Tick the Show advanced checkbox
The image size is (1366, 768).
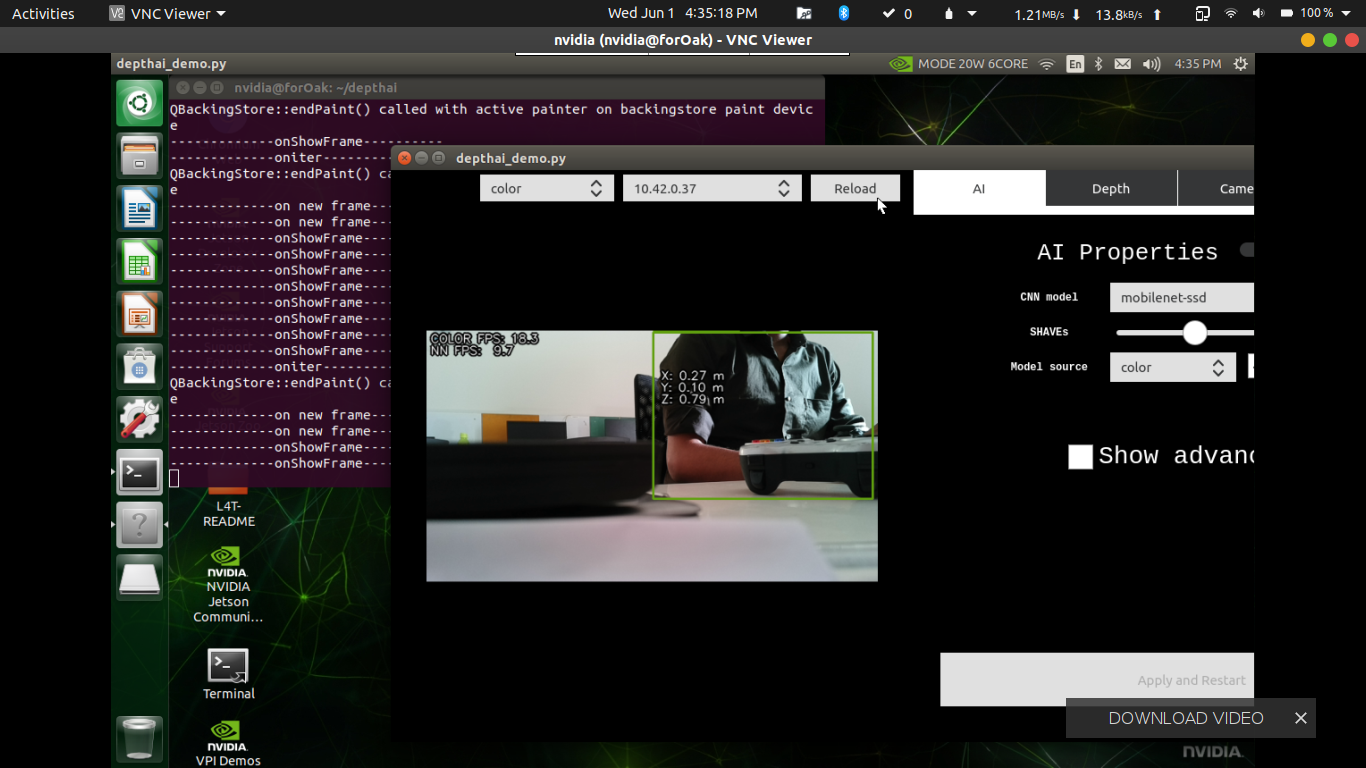1080,457
